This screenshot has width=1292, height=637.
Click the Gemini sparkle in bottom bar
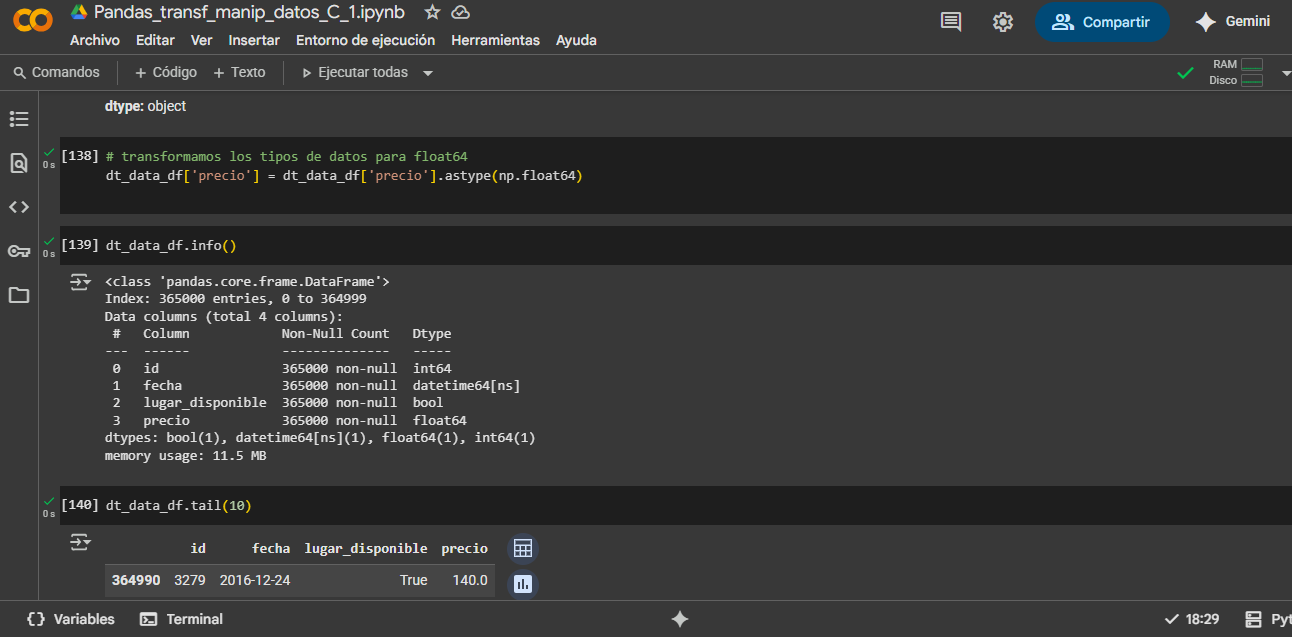pos(680,619)
